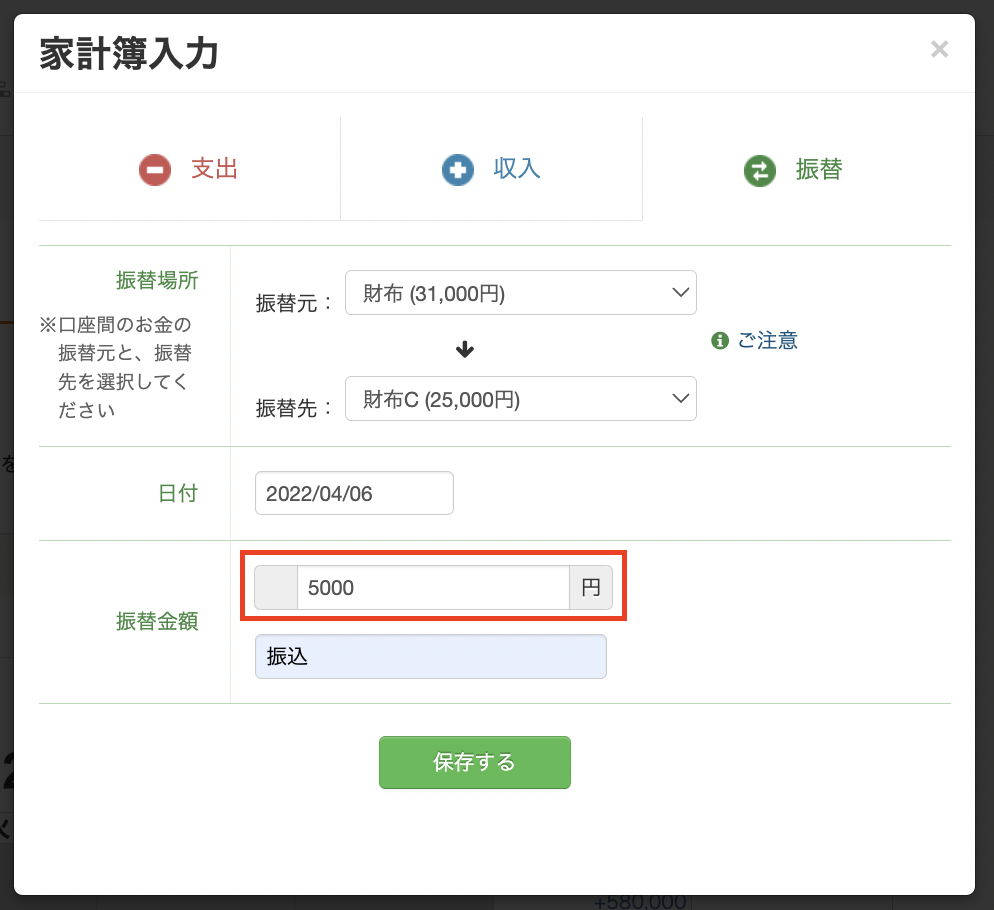994x910 pixels.
Task: Open the ご注意 link
Action: point(767,341)
